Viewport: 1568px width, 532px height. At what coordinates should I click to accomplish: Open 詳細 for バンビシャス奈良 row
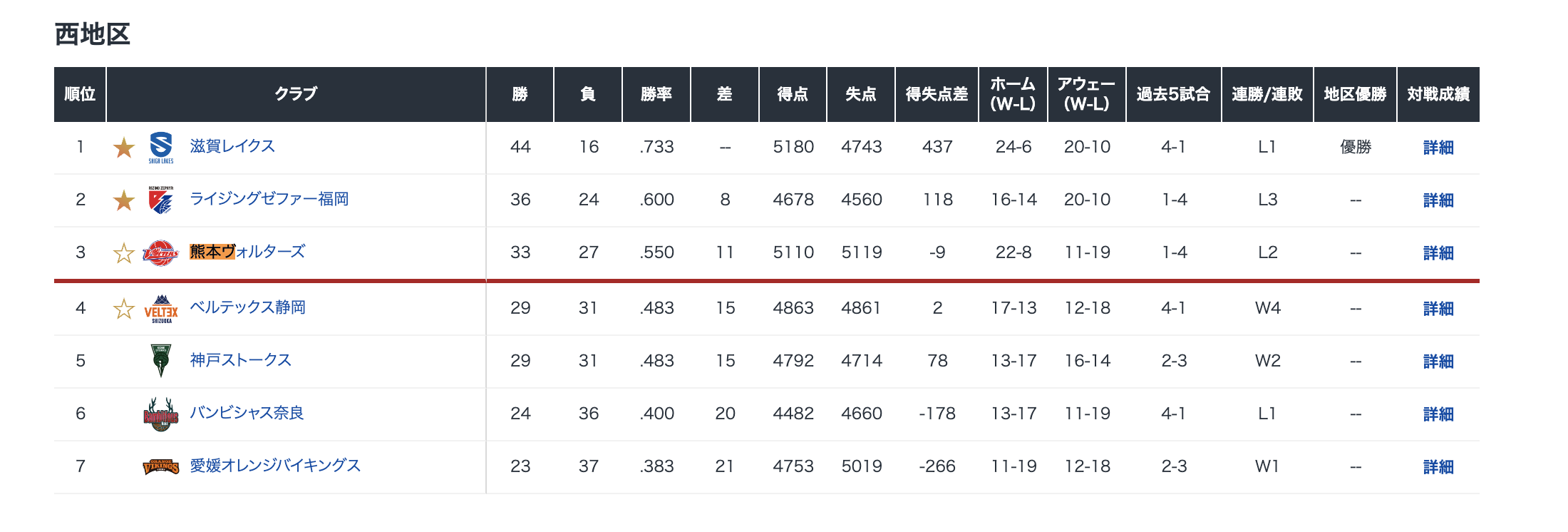pos(1438,414)
